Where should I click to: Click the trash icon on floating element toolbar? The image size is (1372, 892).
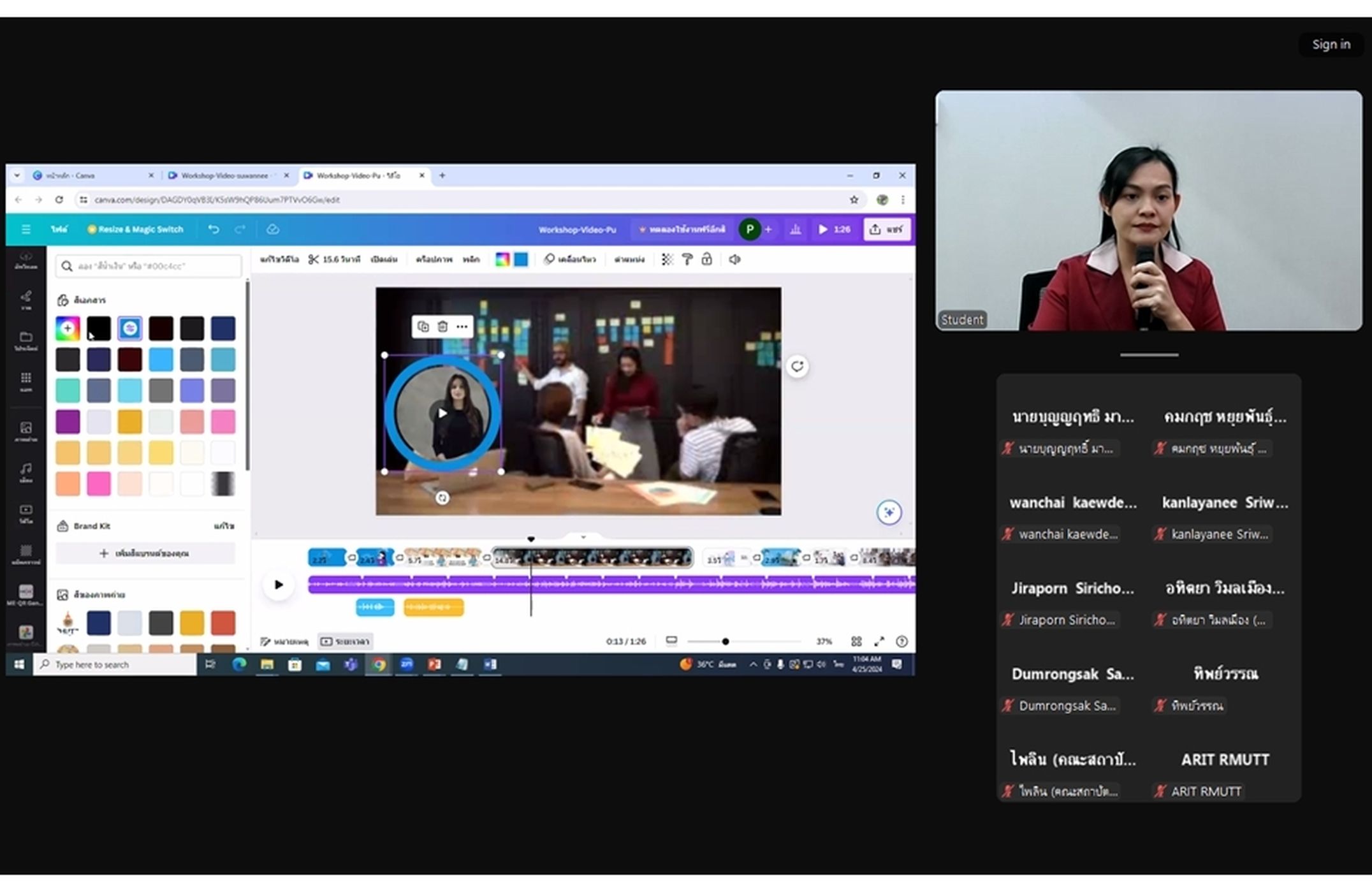(x=442, y=326)
